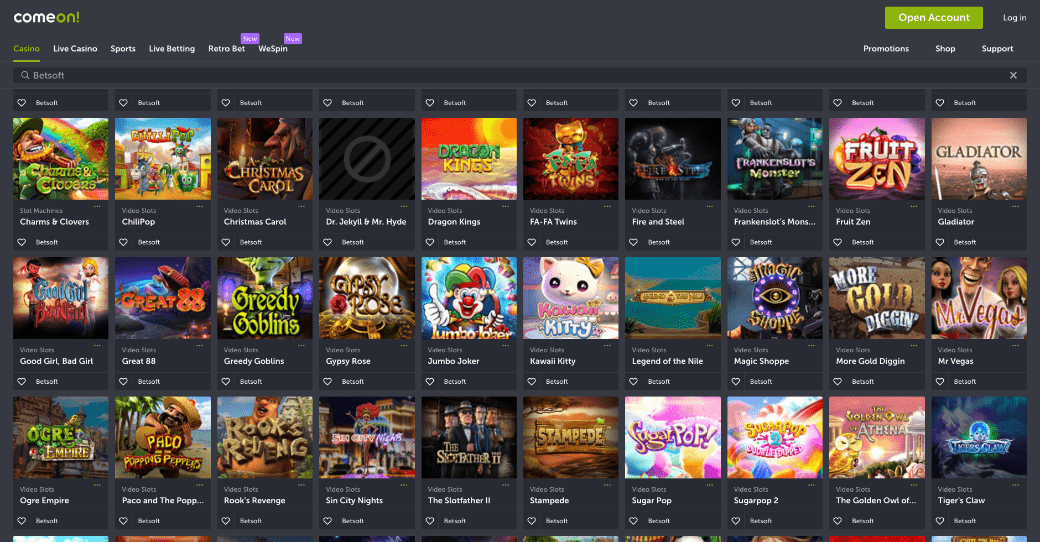Select the Frankenslot's Monster game image
The width and height of the screenshot is (1040, 542).
click(775, 159)
